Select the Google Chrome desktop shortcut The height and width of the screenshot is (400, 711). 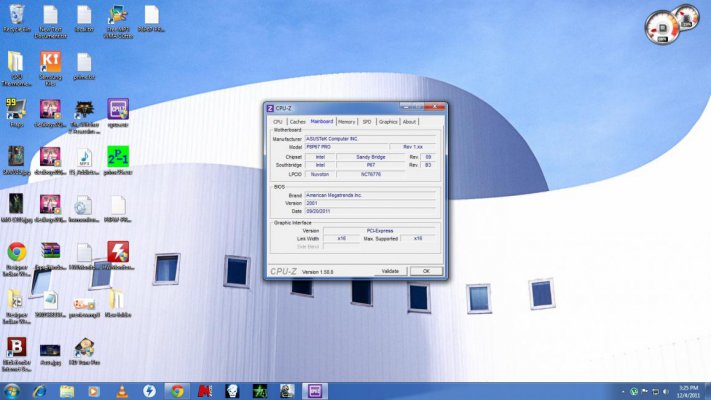[x=17, y=259]
